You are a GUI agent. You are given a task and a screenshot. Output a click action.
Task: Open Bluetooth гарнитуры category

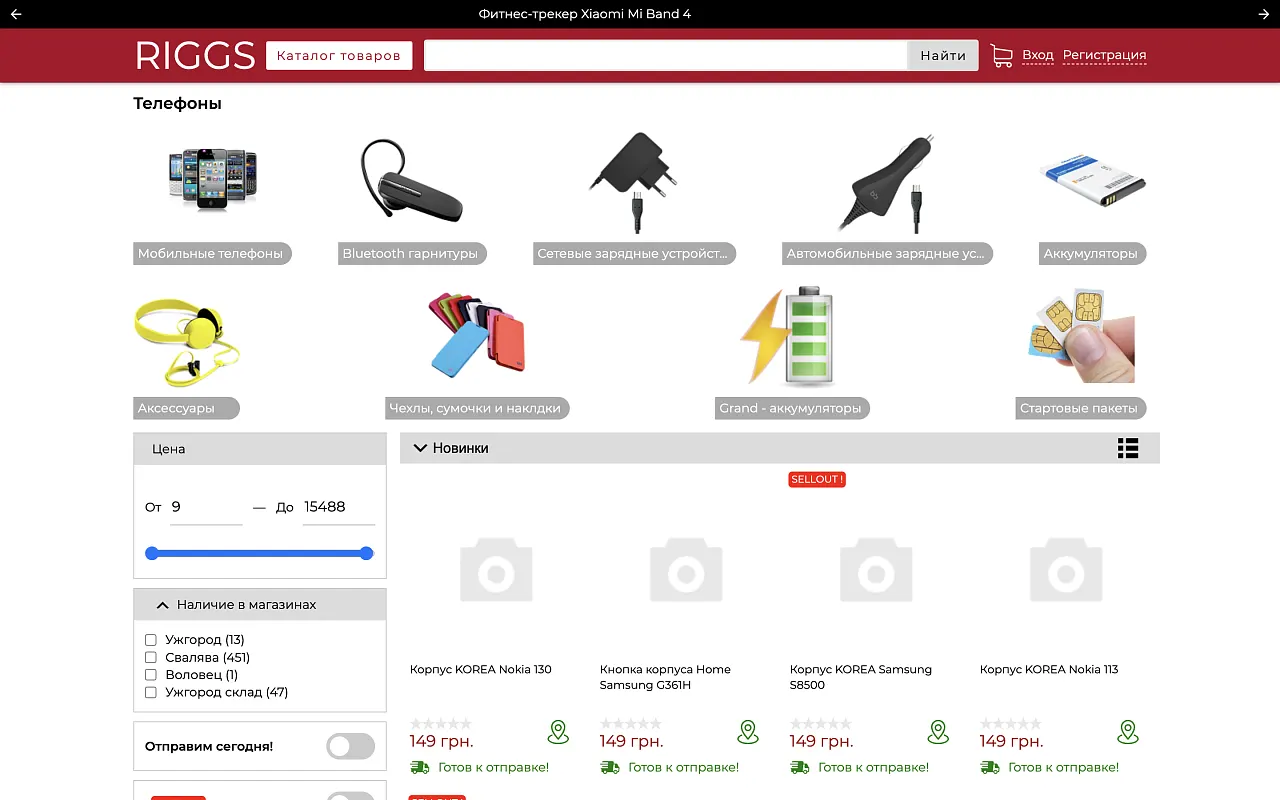click(412, 254)
